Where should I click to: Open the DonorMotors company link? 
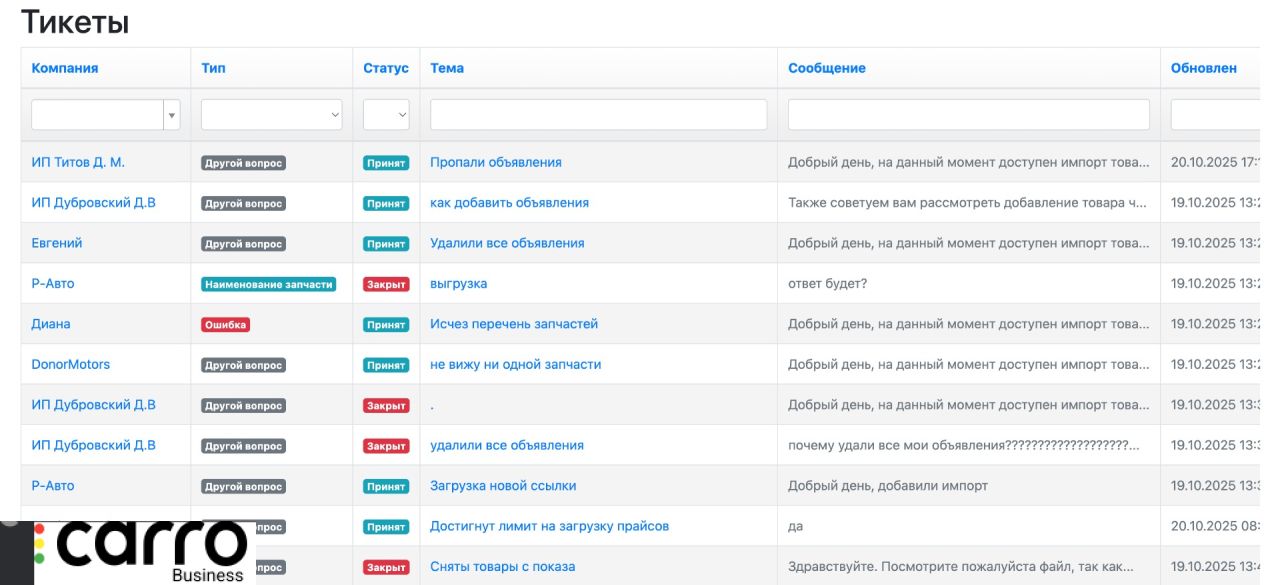tap(71, 365)
